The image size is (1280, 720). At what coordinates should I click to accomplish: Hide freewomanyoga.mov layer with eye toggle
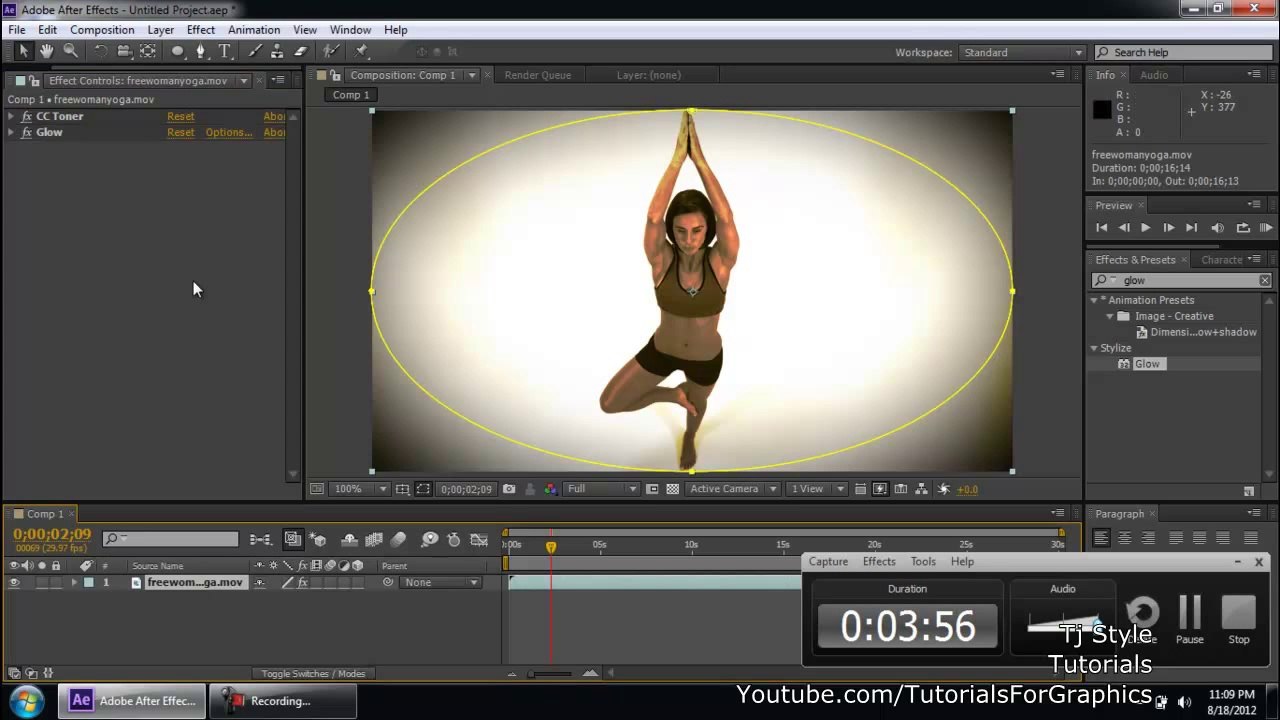[x=14, y=582]
